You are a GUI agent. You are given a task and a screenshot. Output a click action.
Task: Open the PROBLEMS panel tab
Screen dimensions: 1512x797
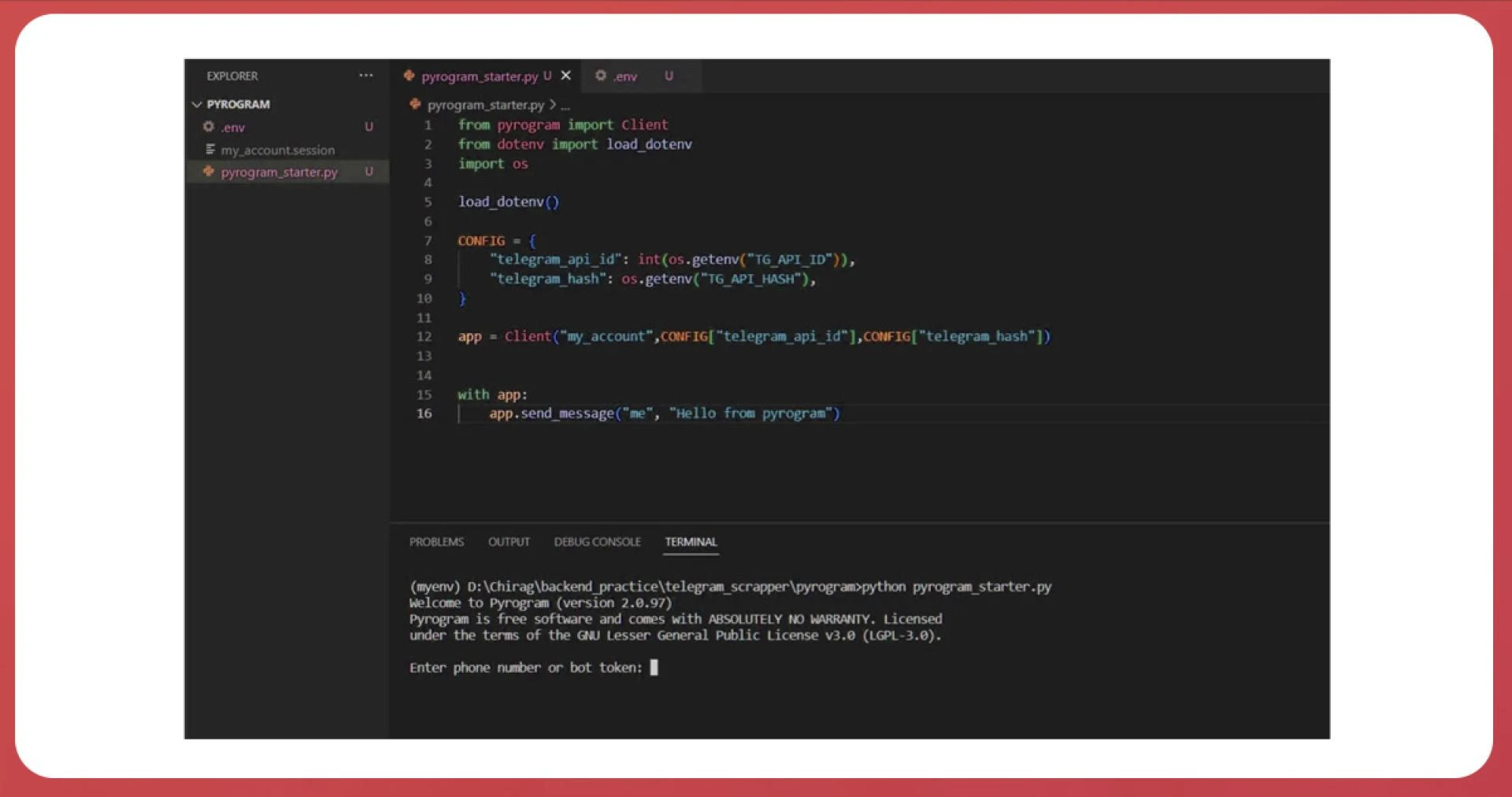coord(436,542)
